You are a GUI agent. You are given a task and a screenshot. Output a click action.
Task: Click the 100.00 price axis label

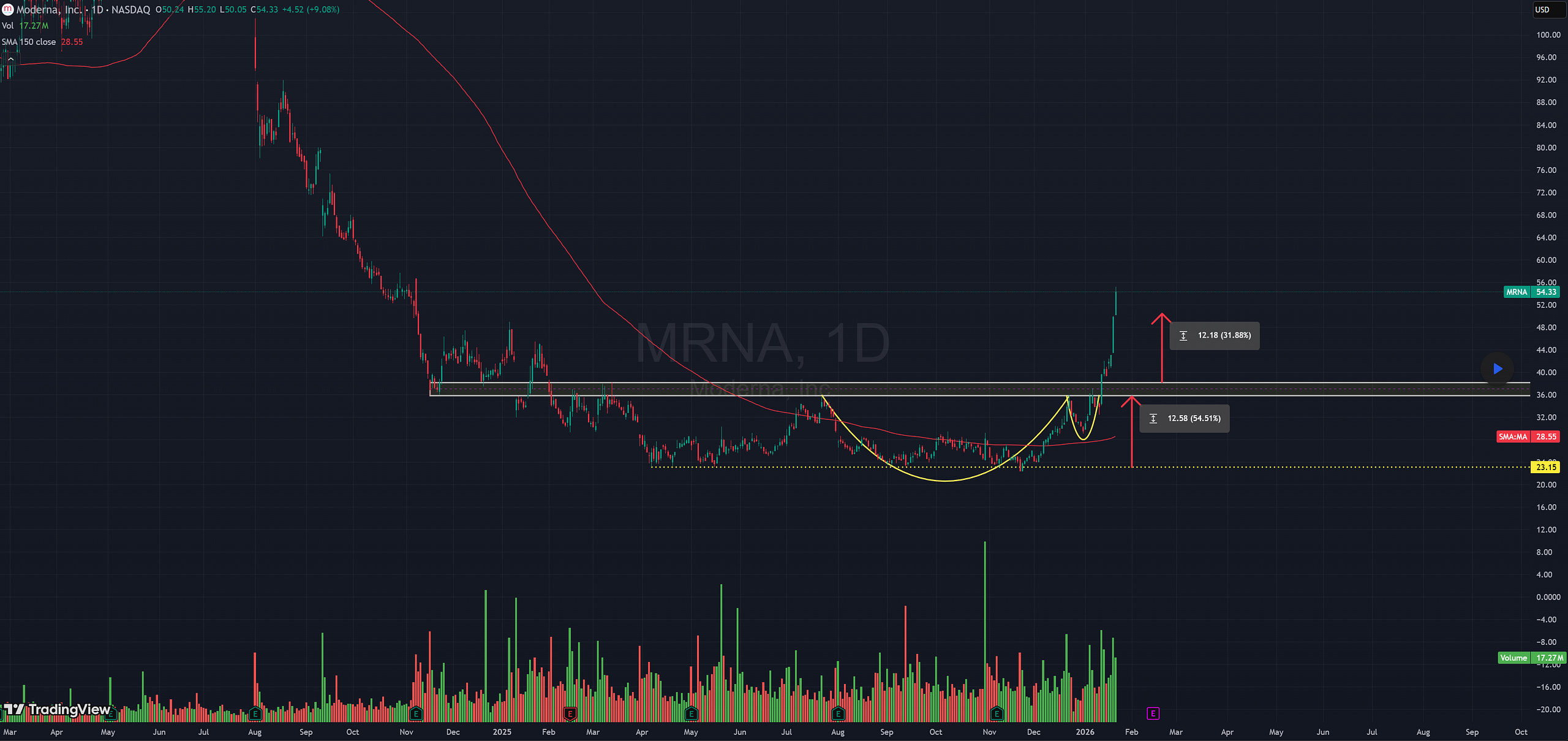[1548, 35]
